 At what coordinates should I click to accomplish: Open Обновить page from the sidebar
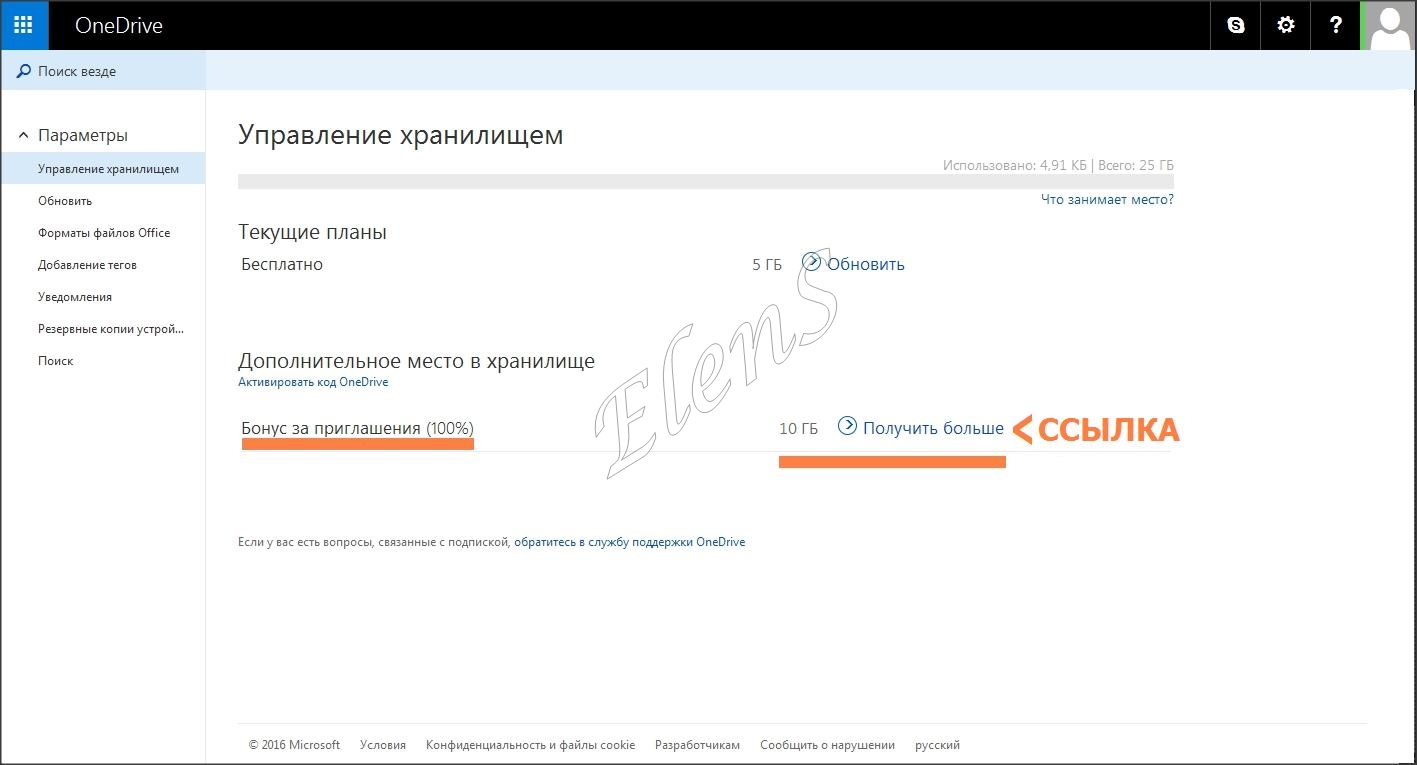coord(65,200)
